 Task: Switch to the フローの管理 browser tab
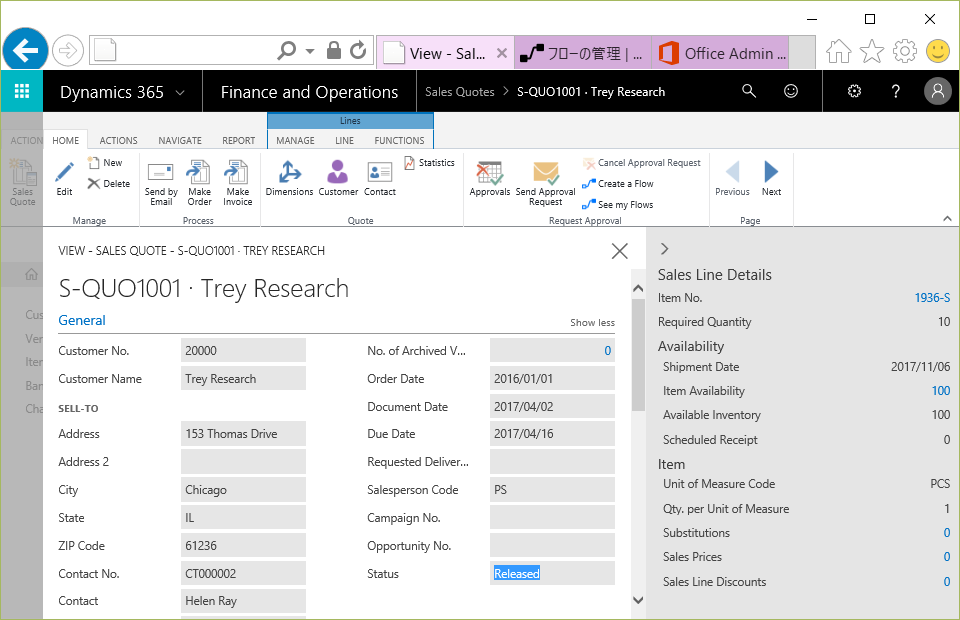[x=583, y=53]
